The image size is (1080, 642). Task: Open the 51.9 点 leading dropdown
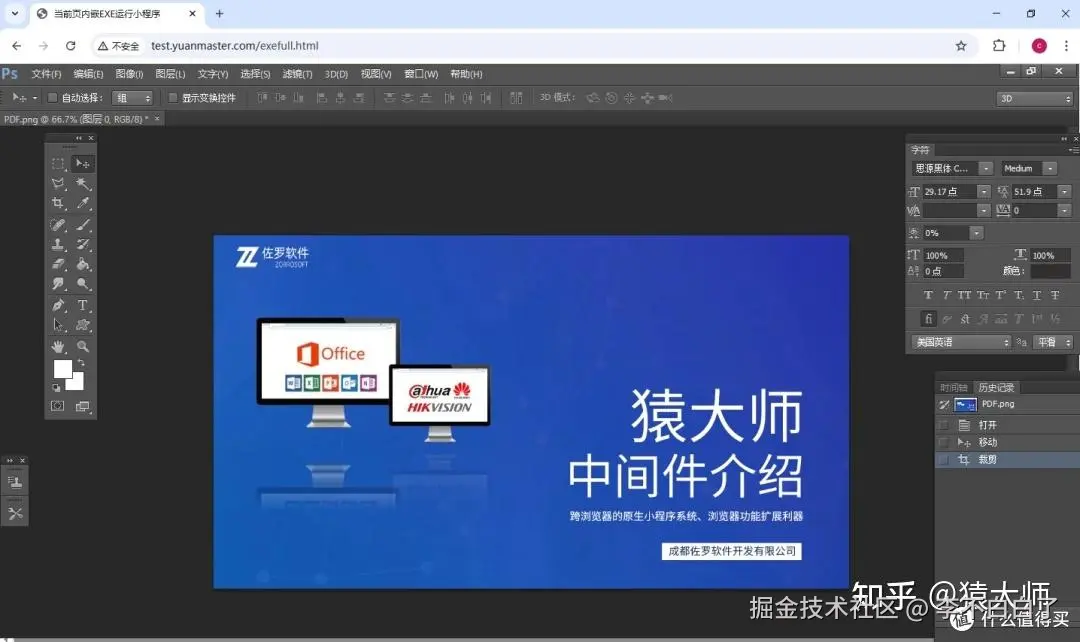tap(1065, 191)
